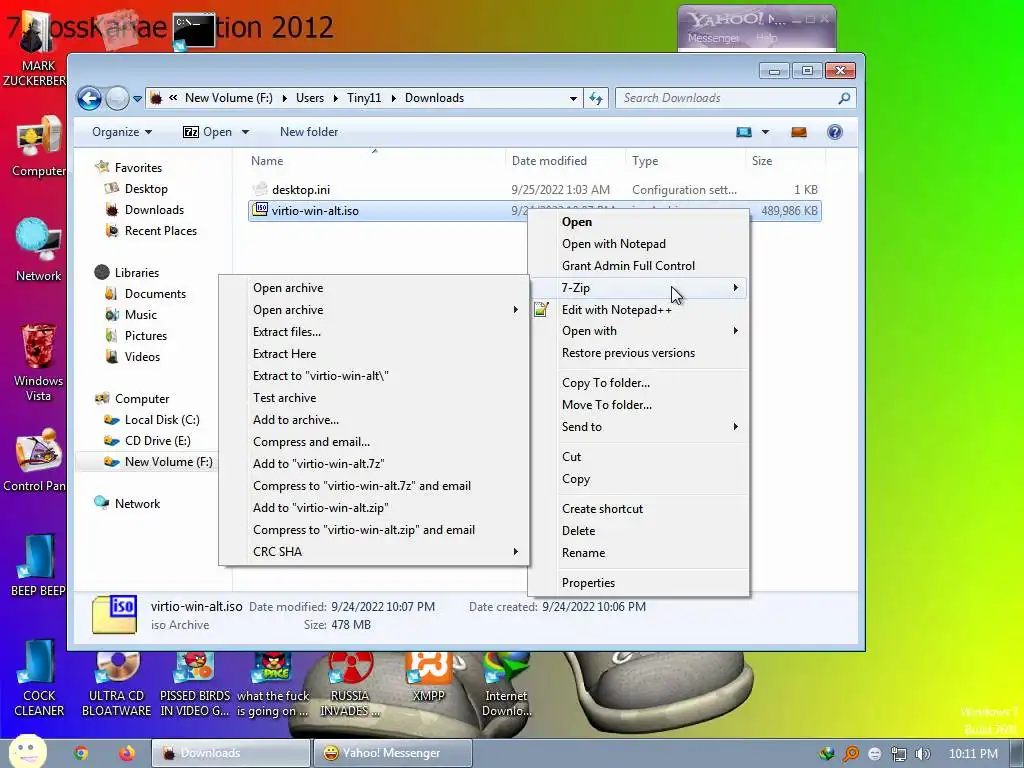Click the change view icon in toolbar
Viewport: 1024px width, 768px height.
pos(744,132)
